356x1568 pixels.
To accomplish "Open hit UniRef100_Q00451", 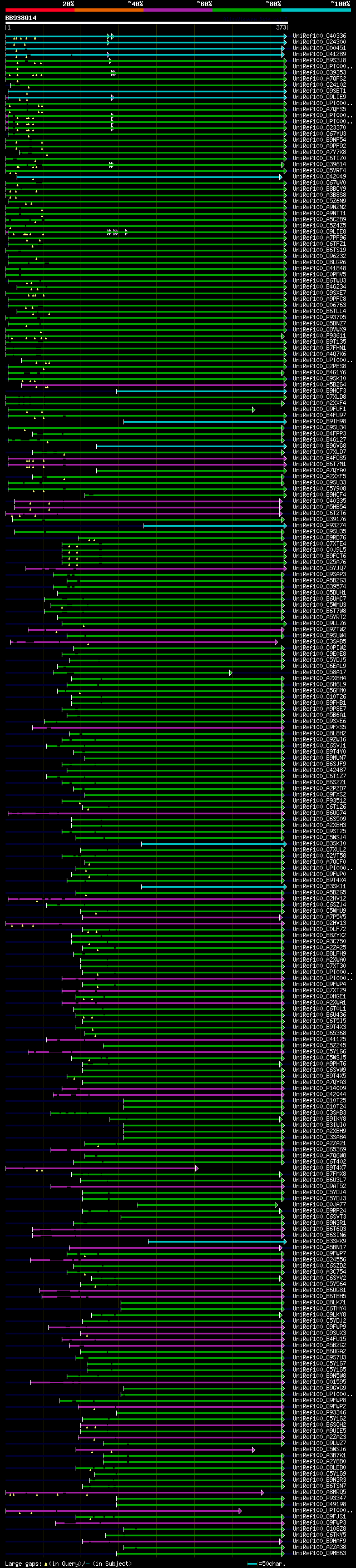I will tap(319, 48).
